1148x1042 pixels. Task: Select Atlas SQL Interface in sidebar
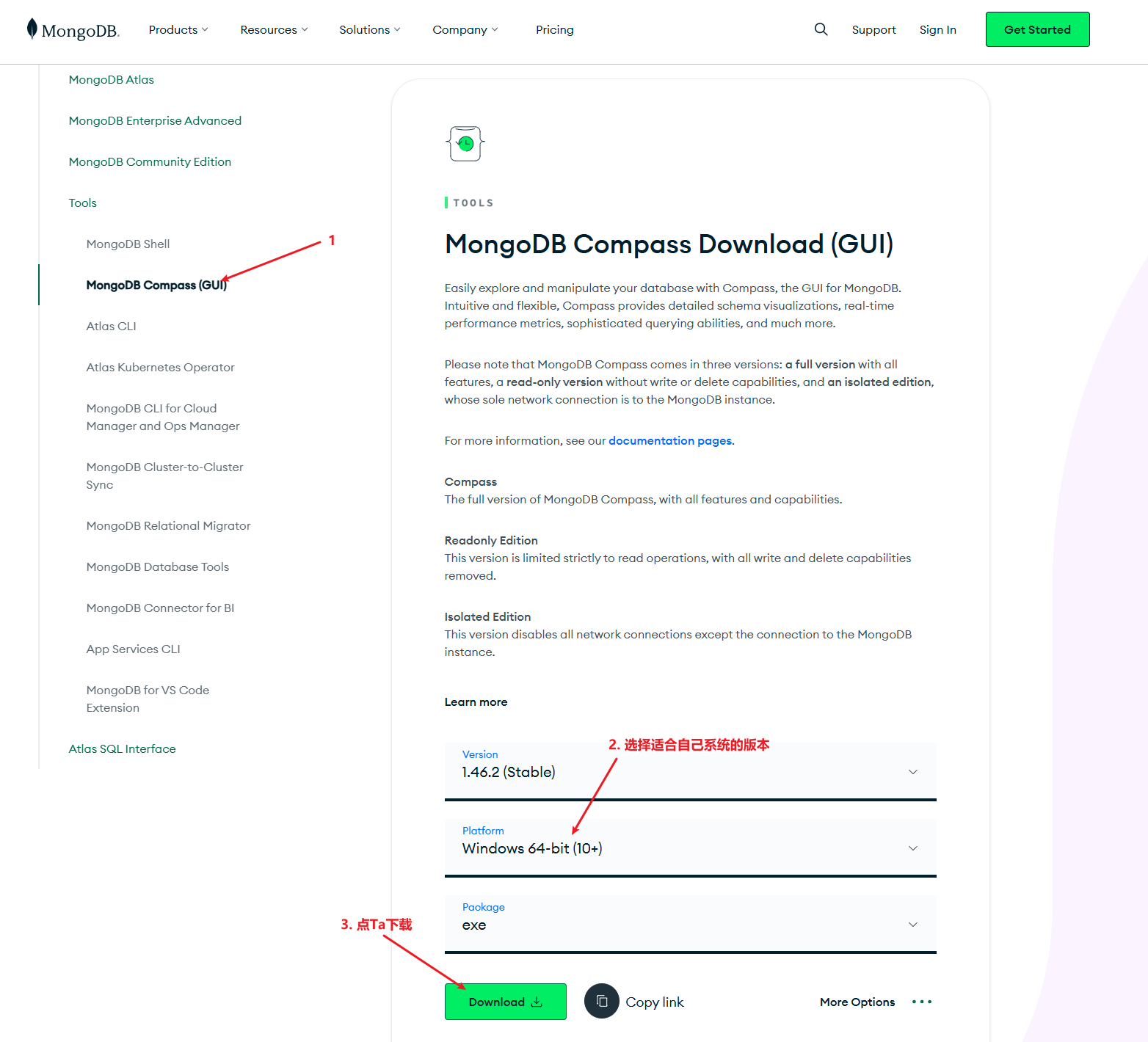(x=122, y=748)
